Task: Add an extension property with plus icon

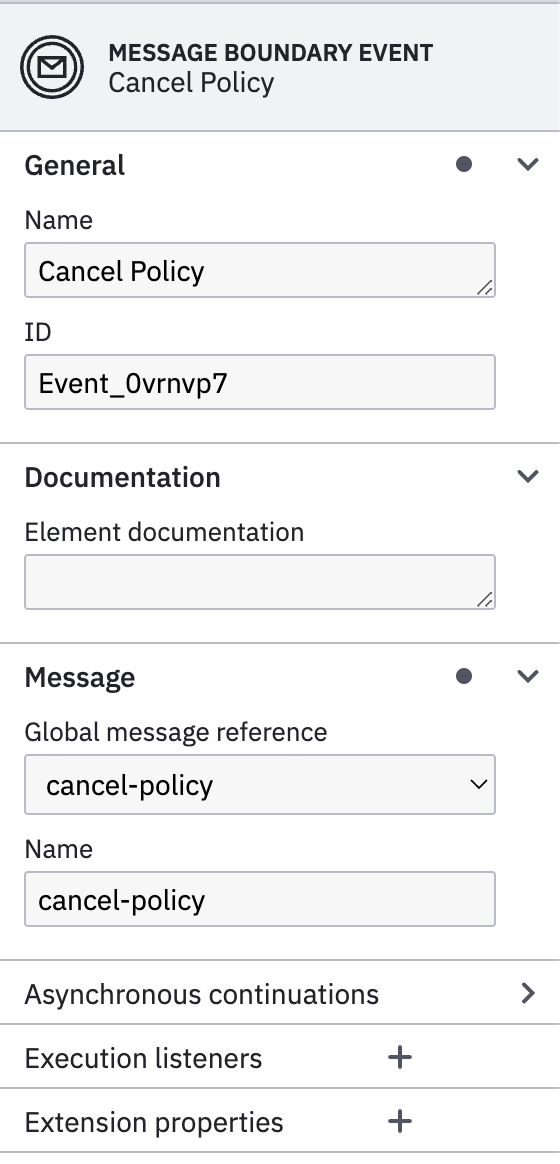Action: pos(400,1121)
